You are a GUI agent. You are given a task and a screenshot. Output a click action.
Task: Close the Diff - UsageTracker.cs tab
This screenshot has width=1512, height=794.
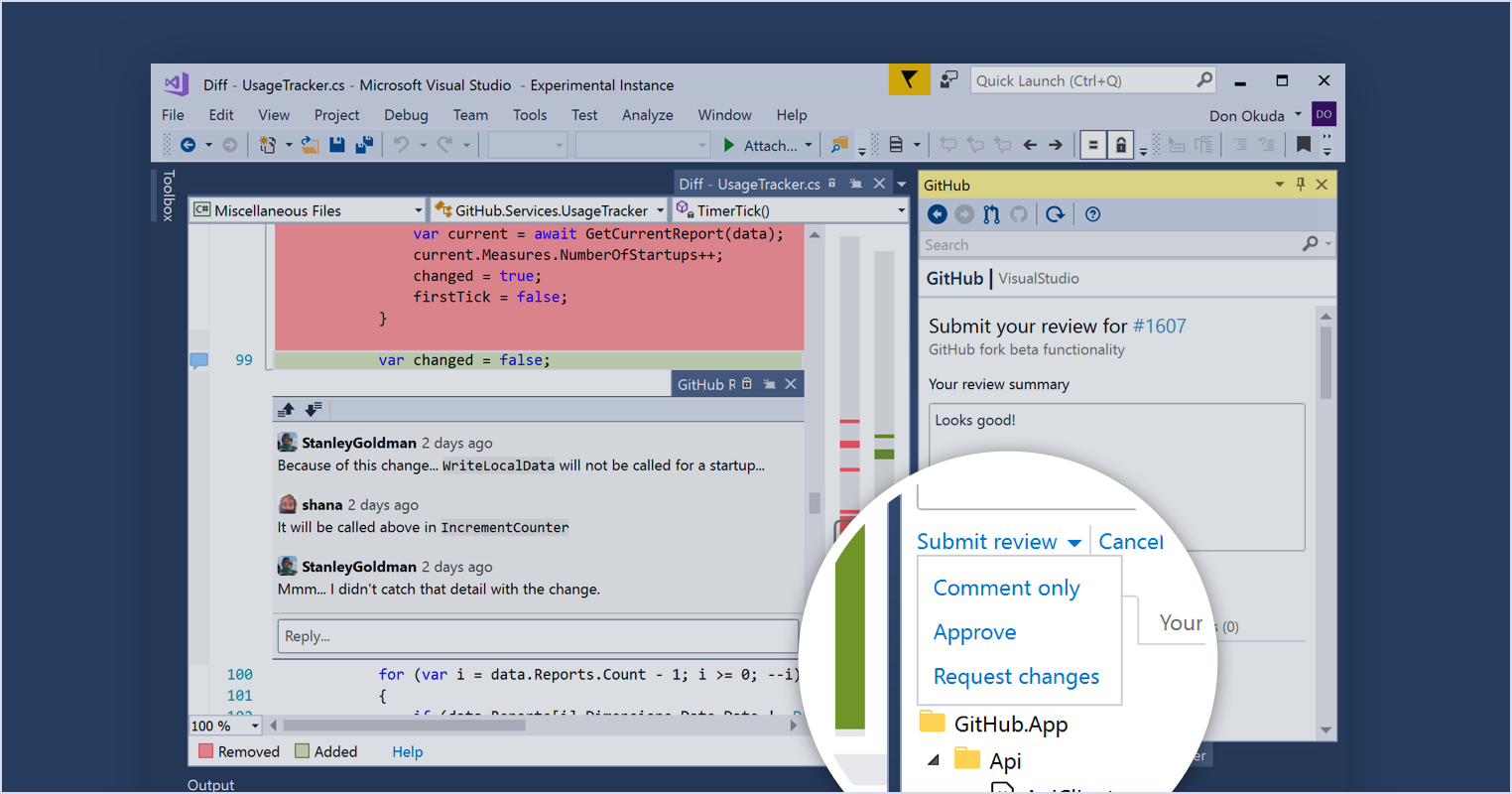tap(879, 184)
